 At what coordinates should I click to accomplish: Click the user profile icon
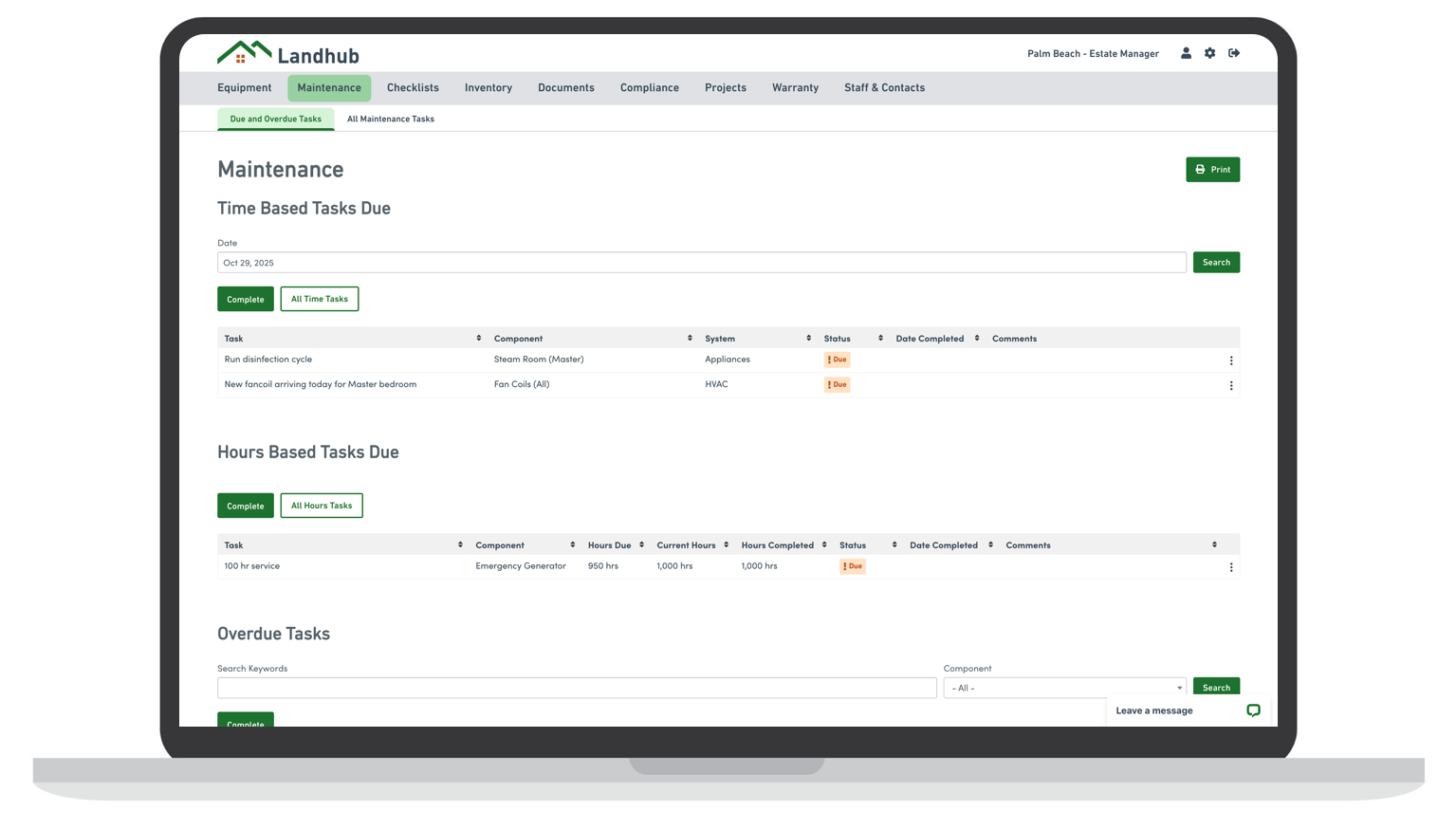click(x=1186, y=53)
